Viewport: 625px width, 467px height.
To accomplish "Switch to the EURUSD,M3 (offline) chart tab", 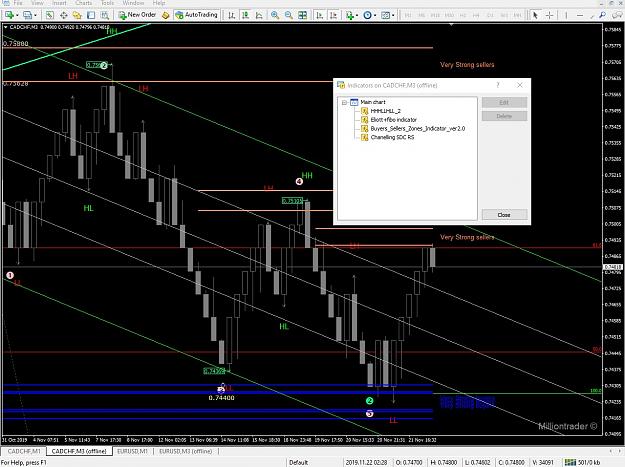I will point(186,451).
